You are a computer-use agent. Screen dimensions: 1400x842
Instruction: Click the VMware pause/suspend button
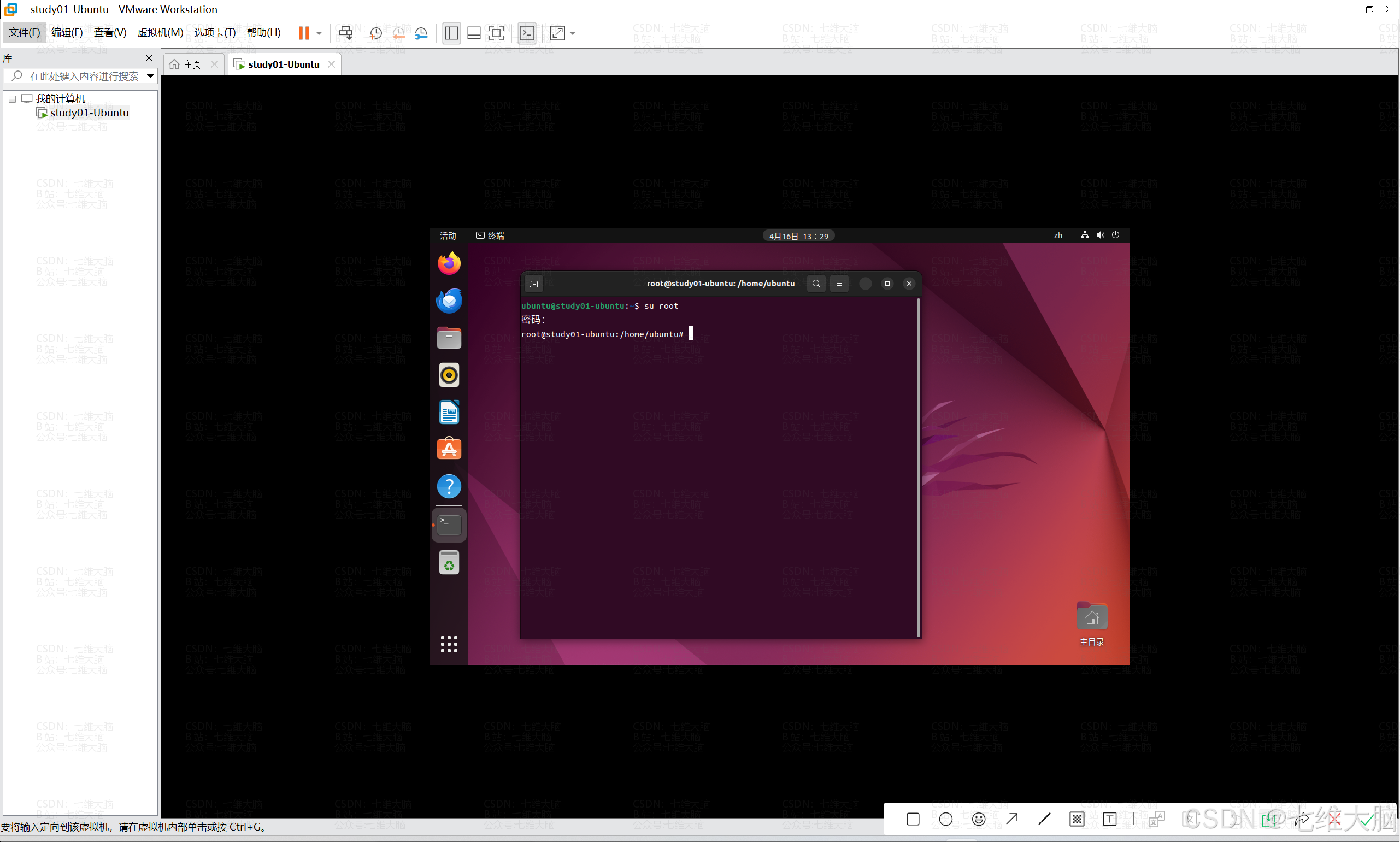(304, 33)
